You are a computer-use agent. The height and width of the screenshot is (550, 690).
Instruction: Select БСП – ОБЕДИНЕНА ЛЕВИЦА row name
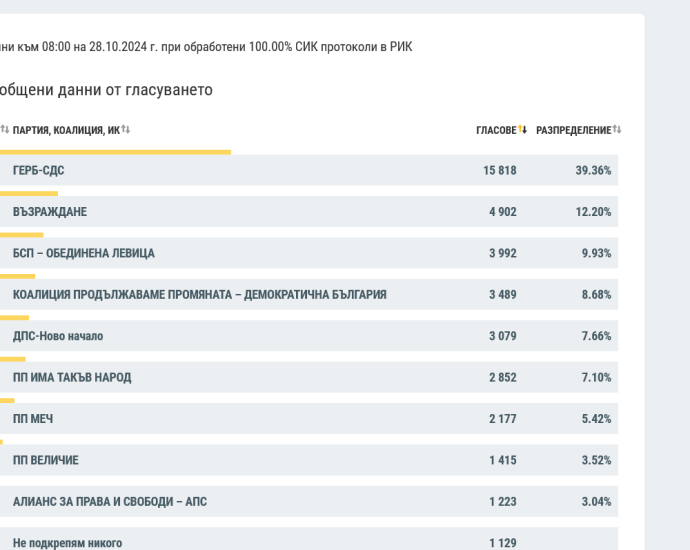pos(84,253)
